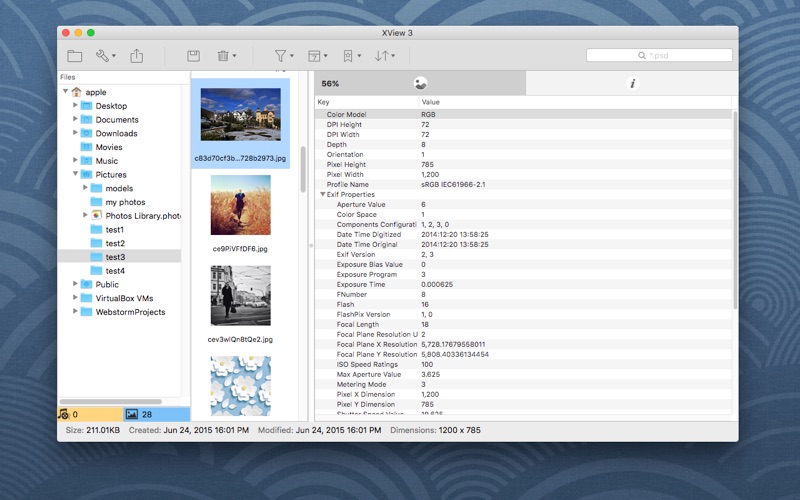Click the open folder toolbar icon
This screenshot has height=500, width=800.
(x=75, y=56)
